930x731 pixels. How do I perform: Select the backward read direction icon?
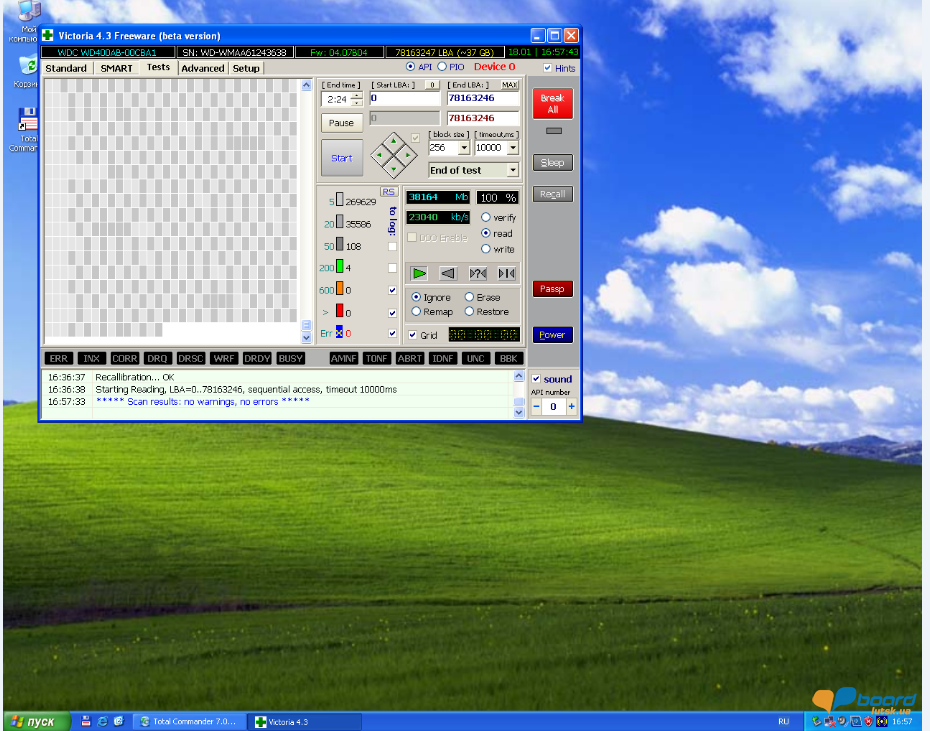point(447,273)
